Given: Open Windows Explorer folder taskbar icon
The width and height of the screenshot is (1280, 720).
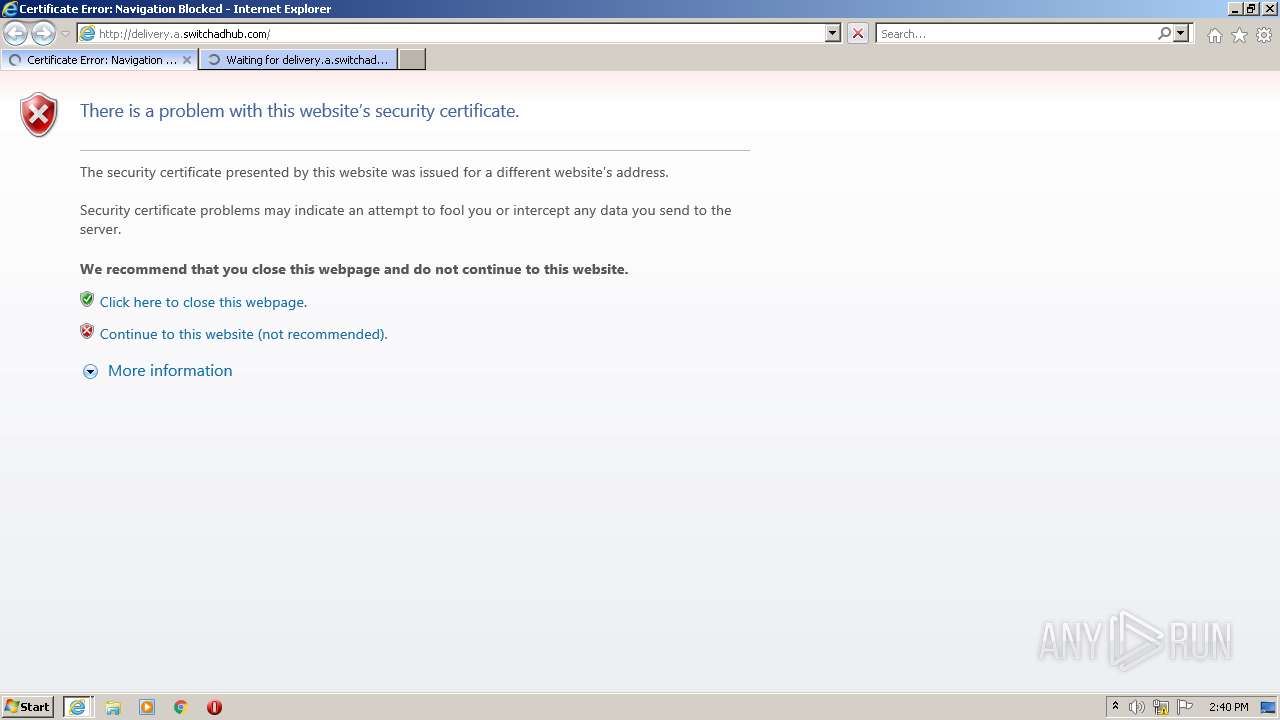Looking at the screenshot, I should (113, 706).
